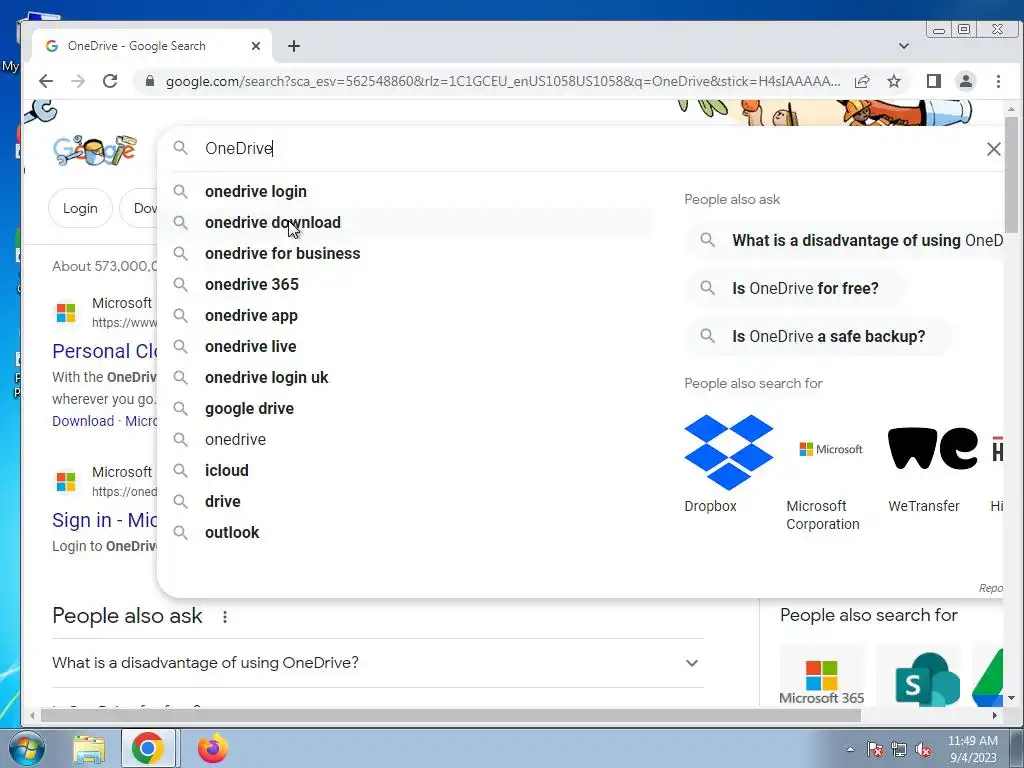The image size is (1024, 768).
Task: Click the Dropbox logo thumbnail
Action: click(x=729, y=452)
